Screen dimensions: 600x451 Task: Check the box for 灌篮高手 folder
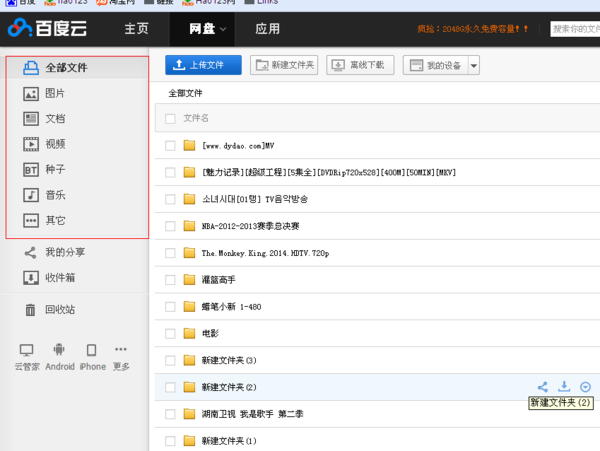(x=170, y=280)
